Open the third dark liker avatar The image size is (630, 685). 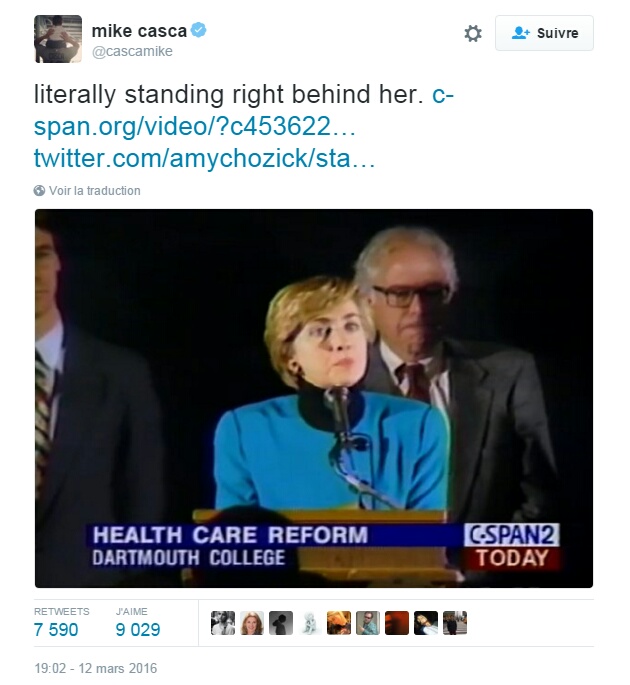(280, 623)
